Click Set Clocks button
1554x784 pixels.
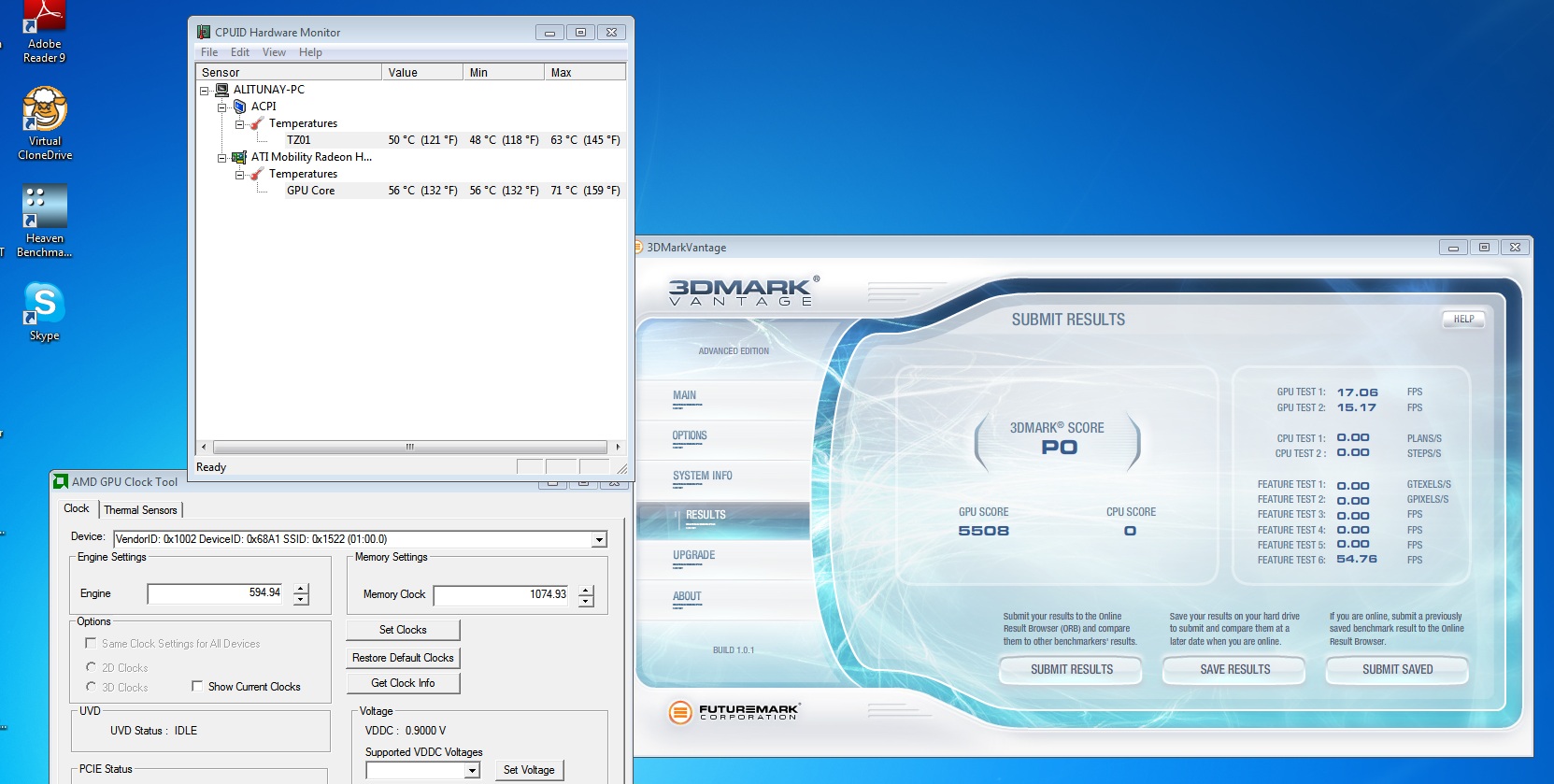point(403,630)
